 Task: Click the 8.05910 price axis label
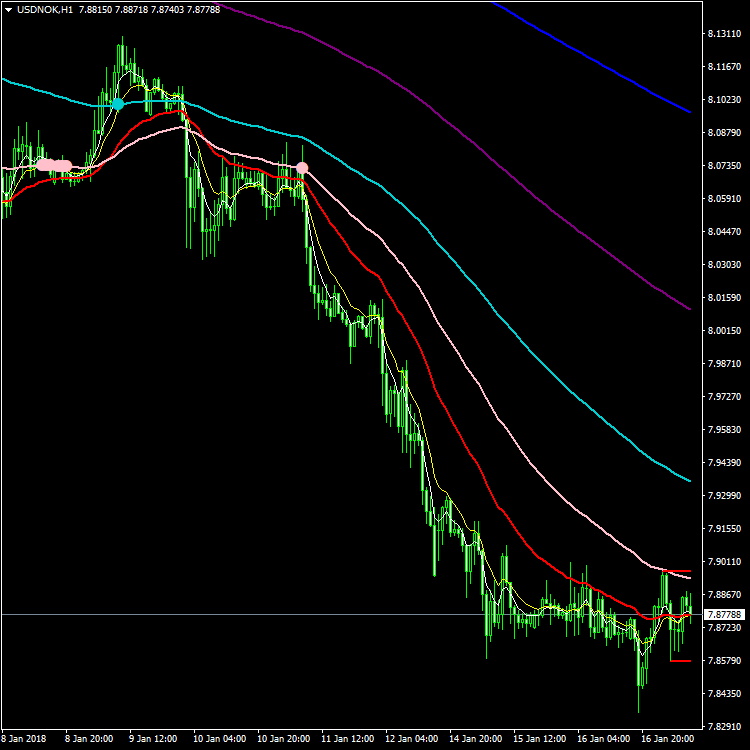click(x=724, y=199)
